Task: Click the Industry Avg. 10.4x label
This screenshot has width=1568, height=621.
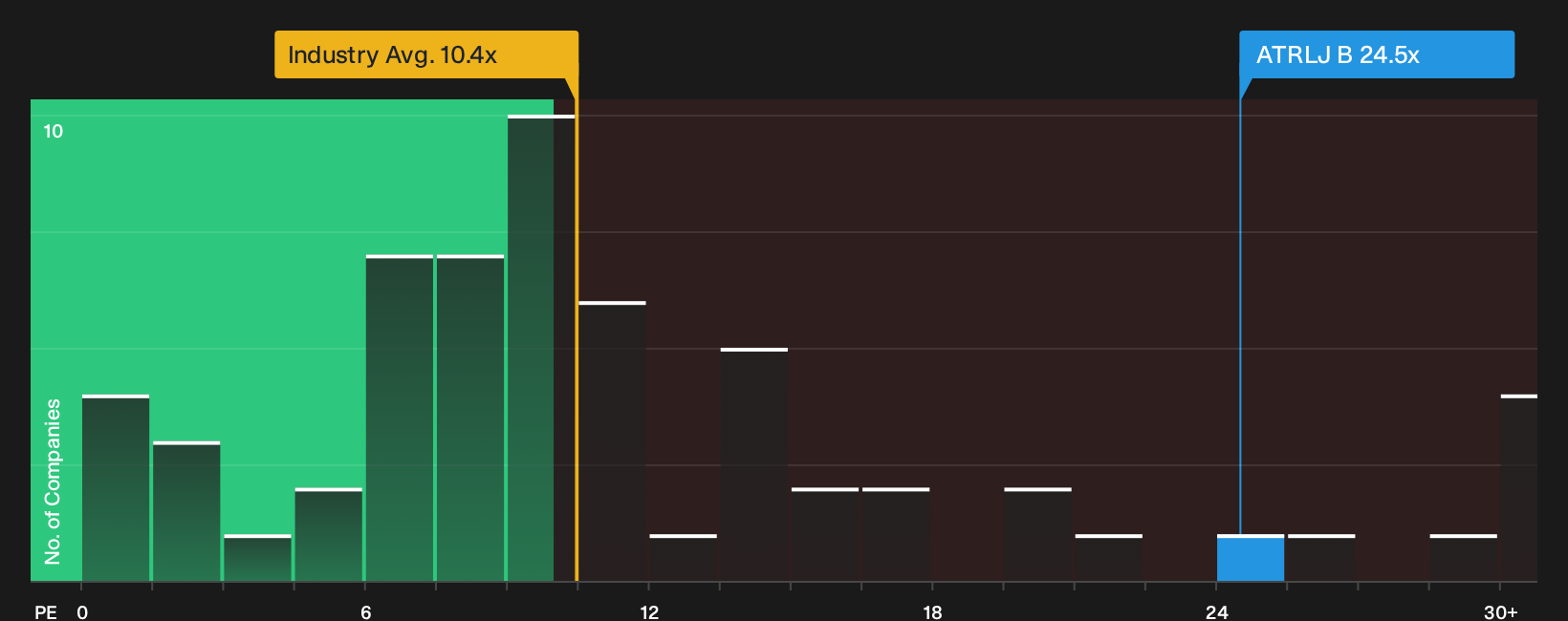Action: pos(426,54)
